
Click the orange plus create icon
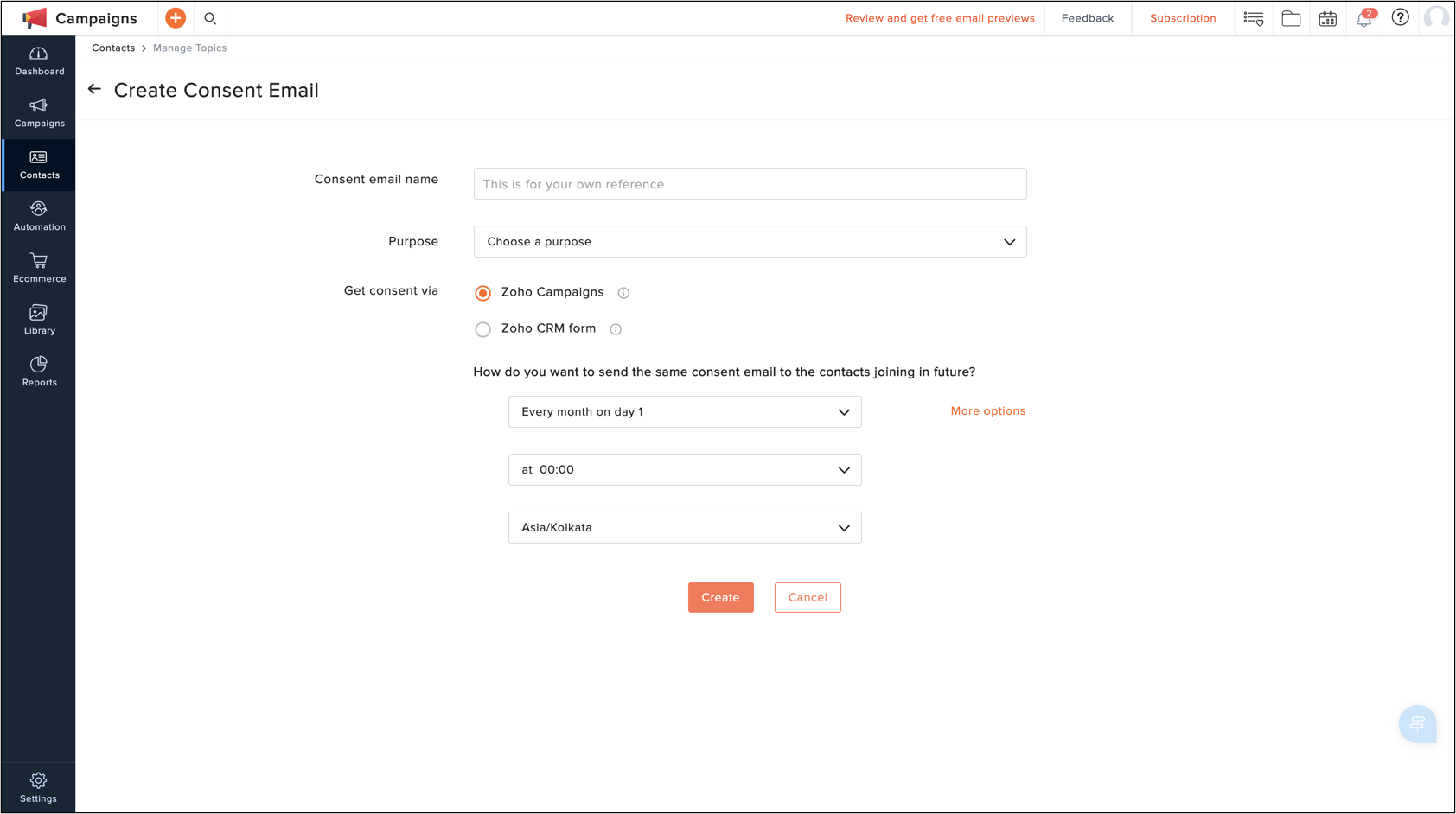pos(176,18)
